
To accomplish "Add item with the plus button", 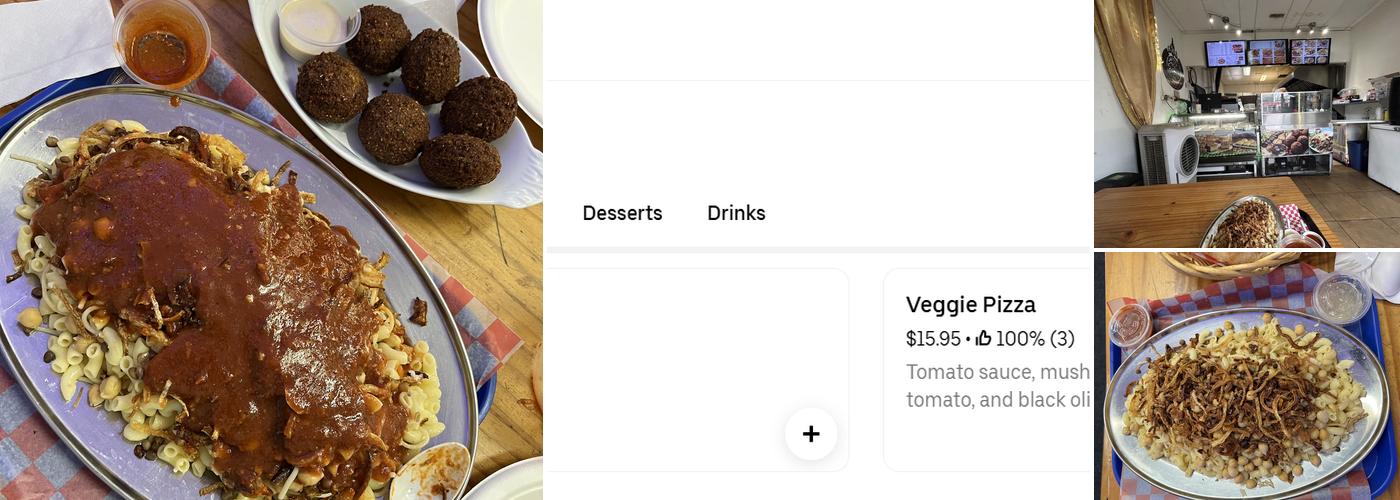I will coord(810,434).
